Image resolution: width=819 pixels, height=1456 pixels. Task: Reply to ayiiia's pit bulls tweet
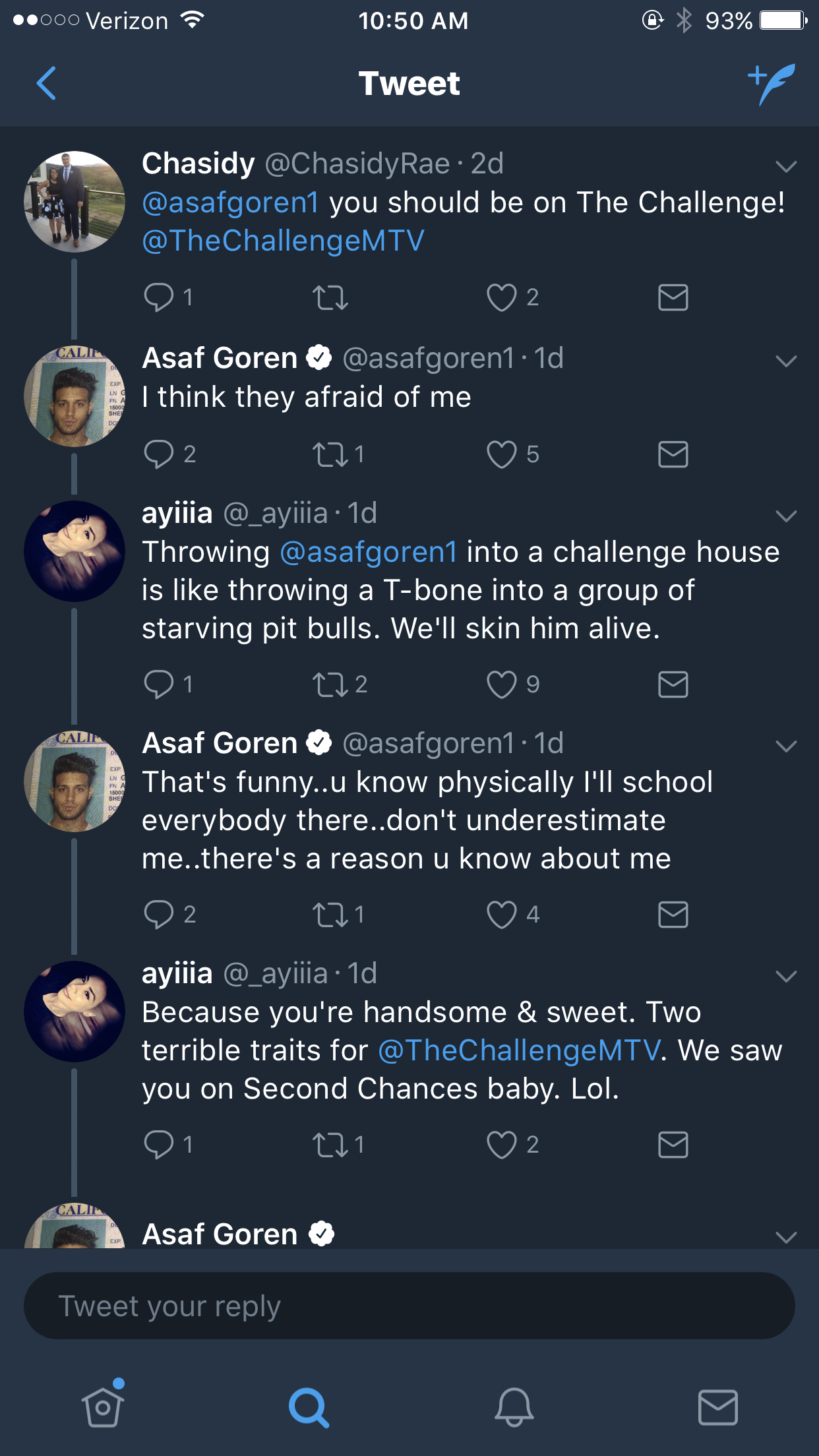pyautogui.click(x=159, y=684)
